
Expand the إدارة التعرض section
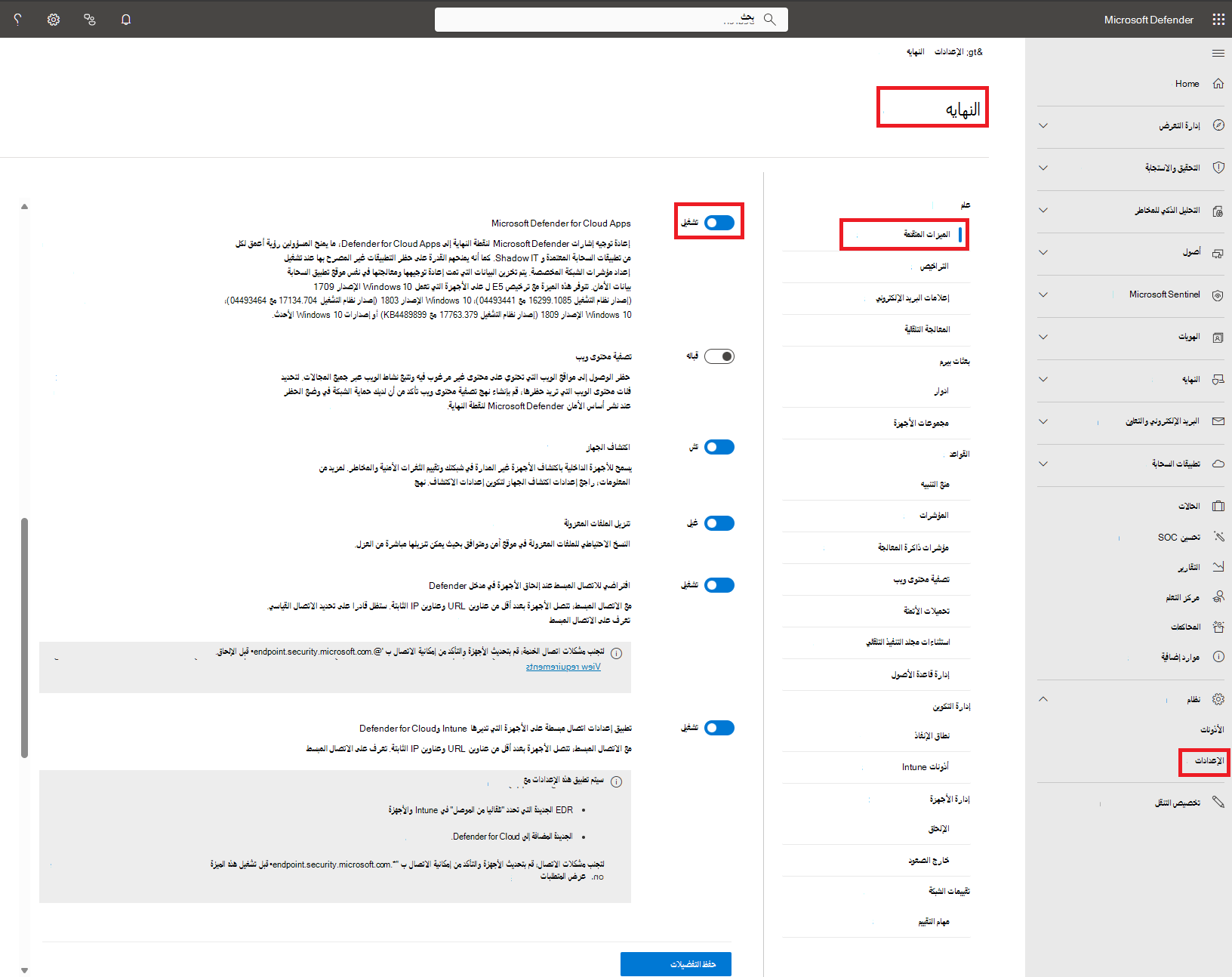(x=1043, y=126)
